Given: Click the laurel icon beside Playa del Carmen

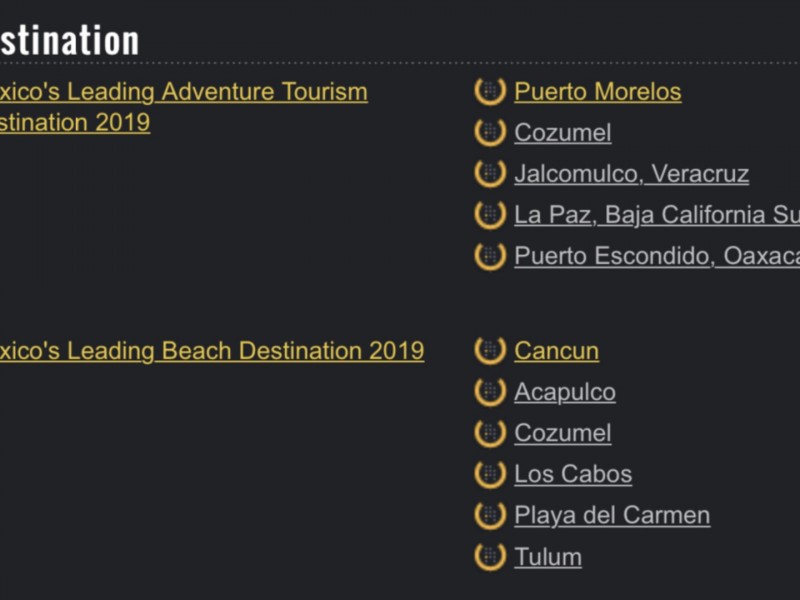Looking at the screenshot, I should (490, 515).
